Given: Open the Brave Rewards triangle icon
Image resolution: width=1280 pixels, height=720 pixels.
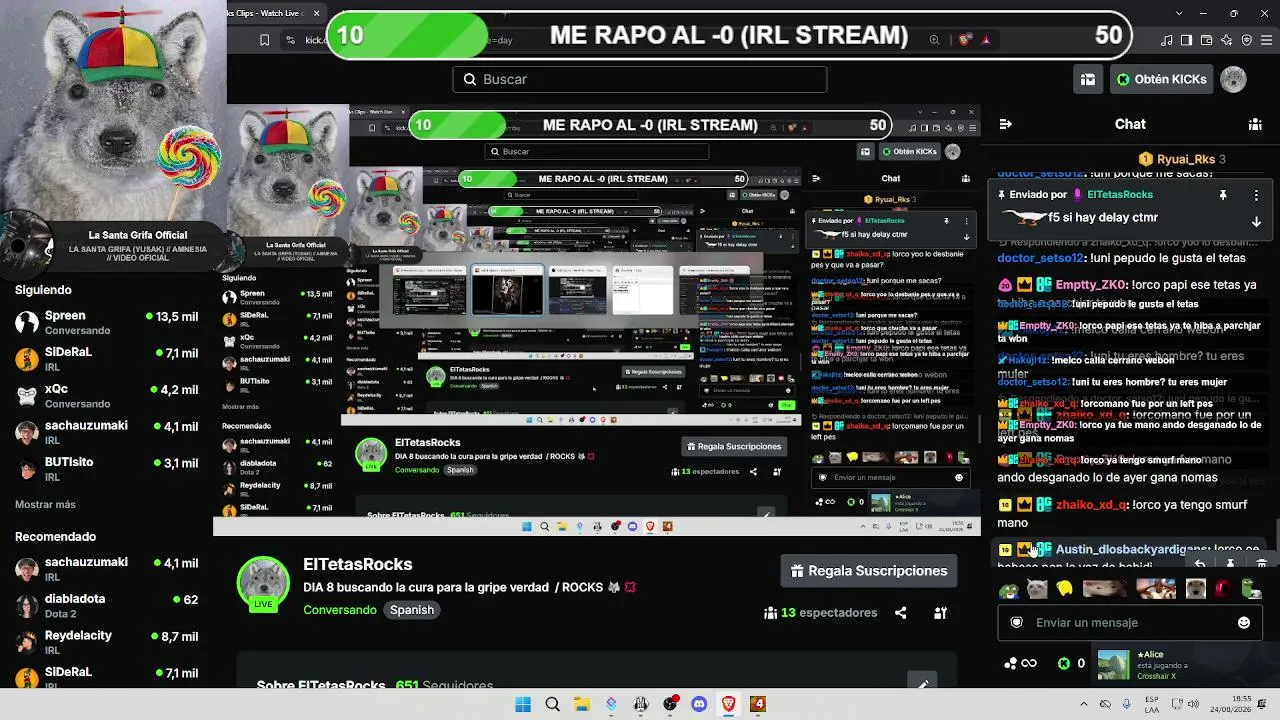Looking at the screenshot, I should tap(986, 40).
